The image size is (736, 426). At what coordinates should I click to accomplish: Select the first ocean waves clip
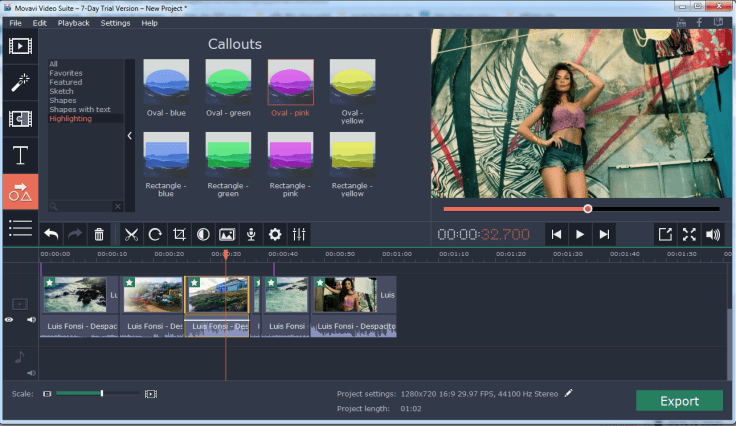point(79,306)
